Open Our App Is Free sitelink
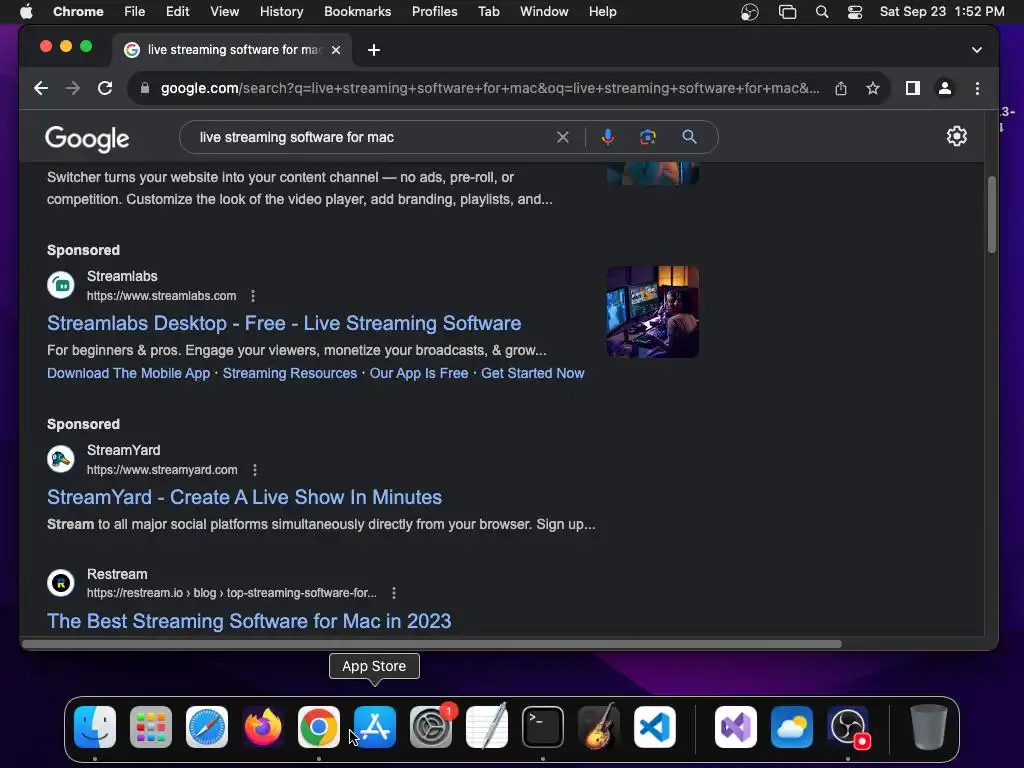Screen dimensions: 1024x768 pyautogui.click(x=419, y=374)
